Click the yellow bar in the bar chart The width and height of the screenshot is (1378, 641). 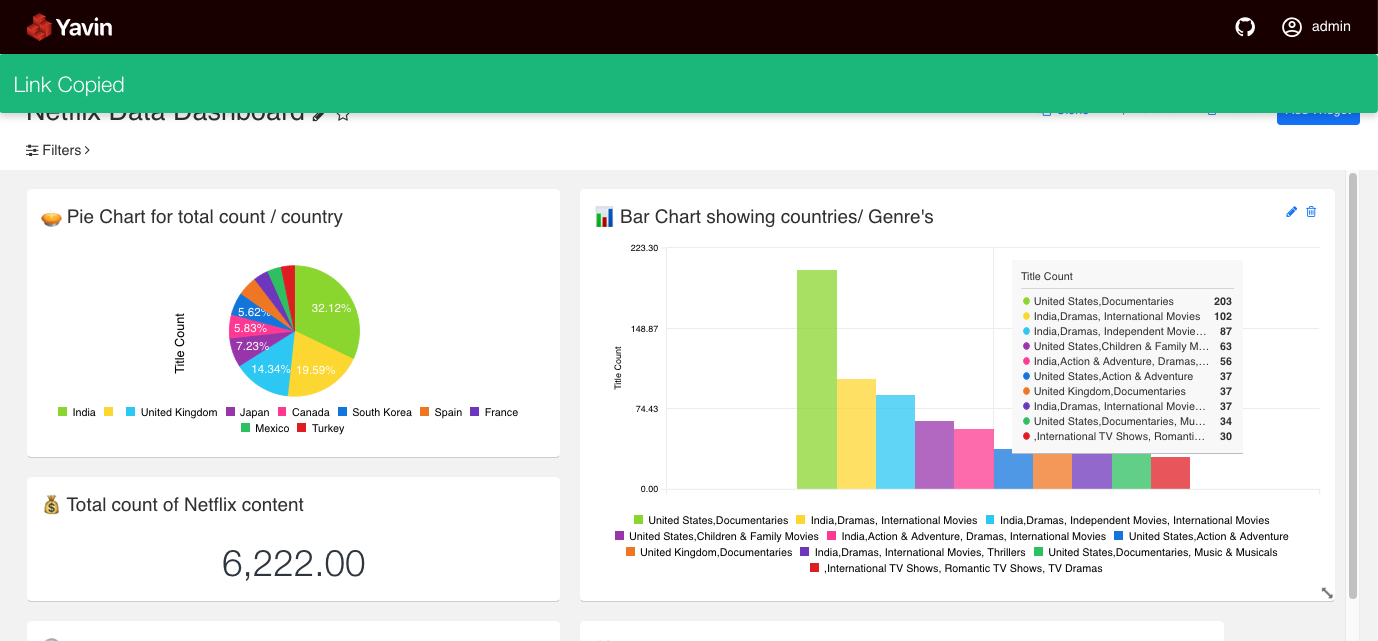point(856,434)
